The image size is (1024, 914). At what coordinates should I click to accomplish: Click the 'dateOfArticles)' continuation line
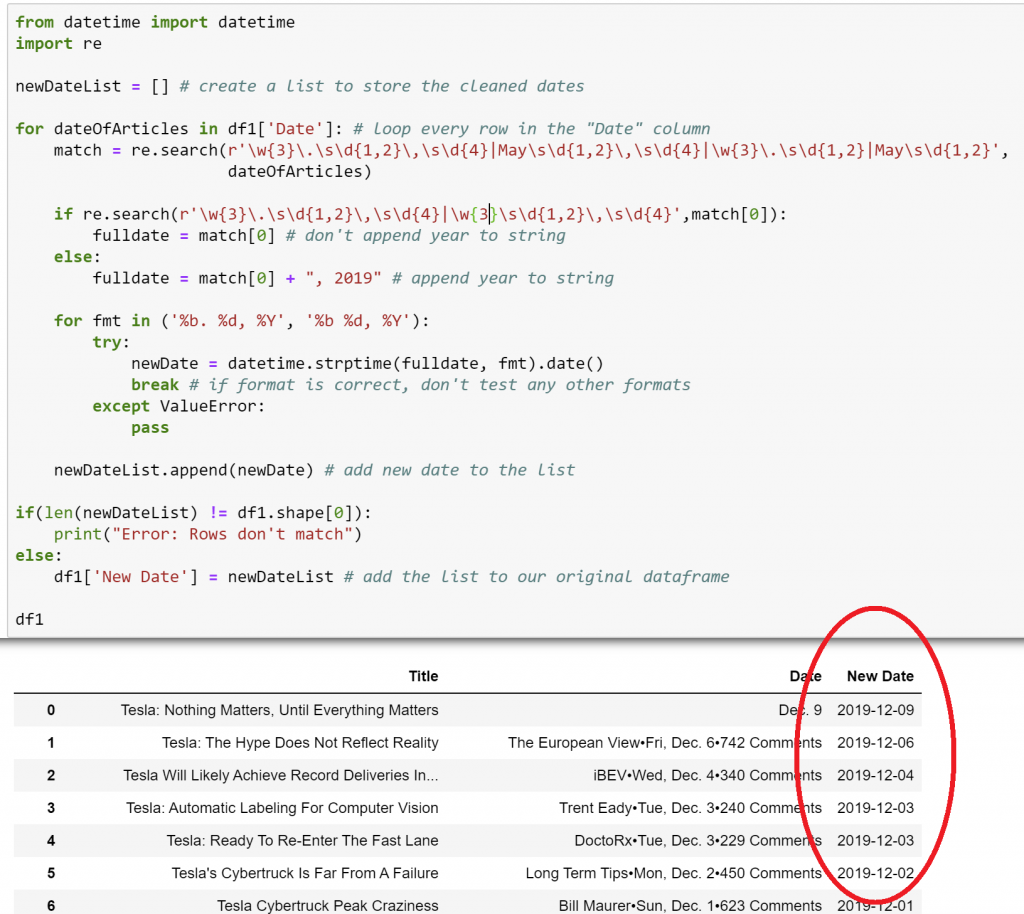(300, 172)
